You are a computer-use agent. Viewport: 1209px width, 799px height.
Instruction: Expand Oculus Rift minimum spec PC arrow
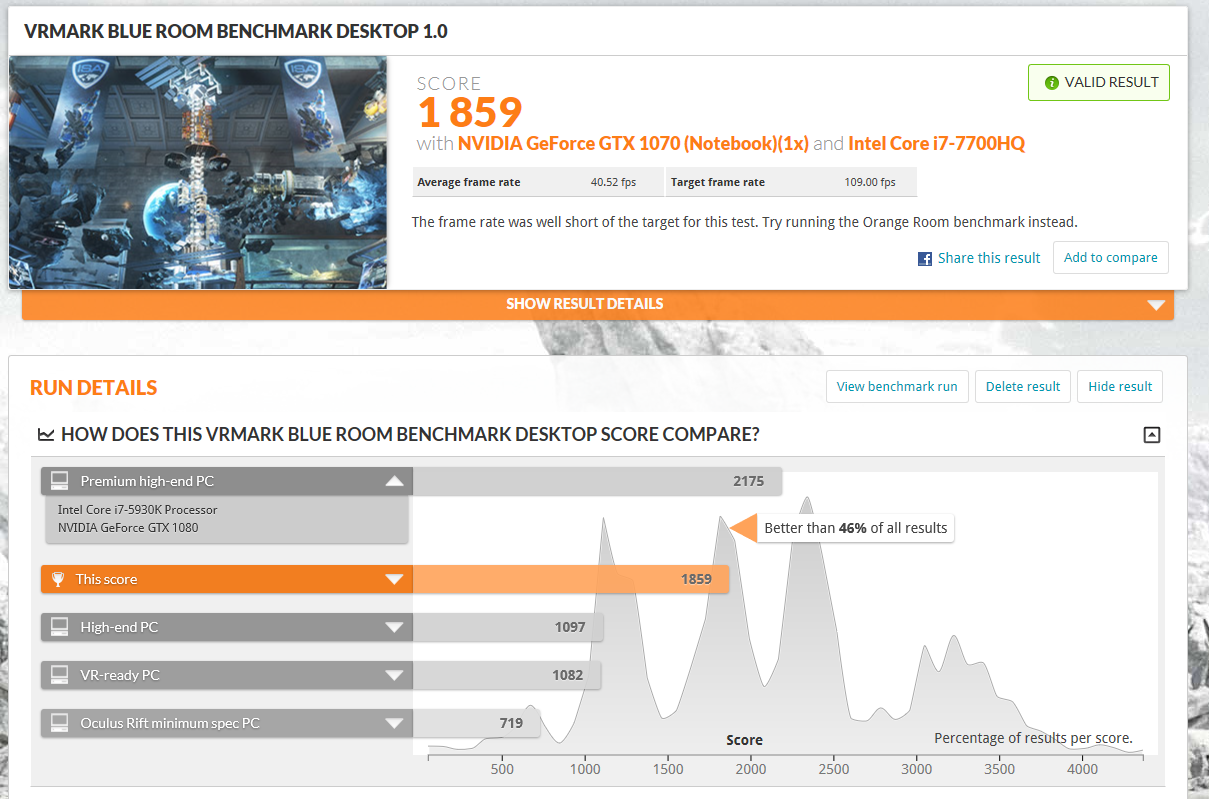[395, 724]
